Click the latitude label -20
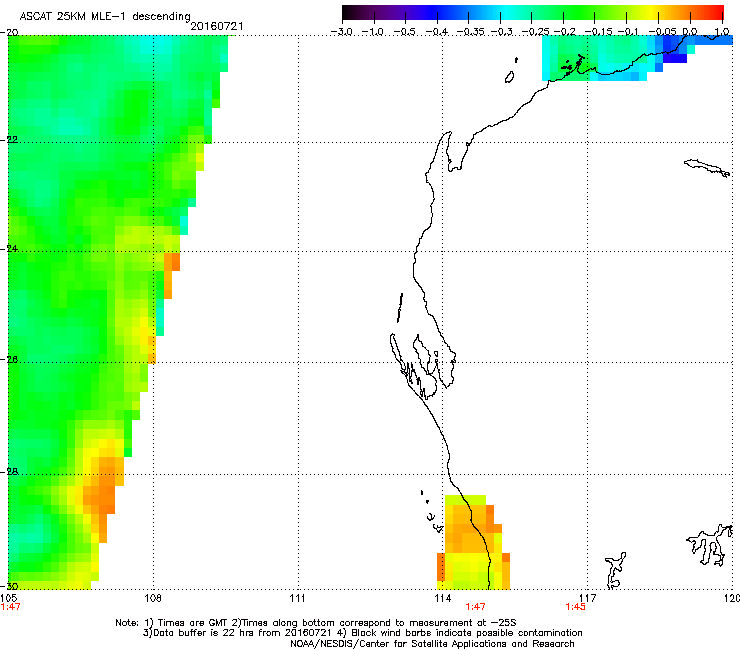740x650 pixels. 9,32
